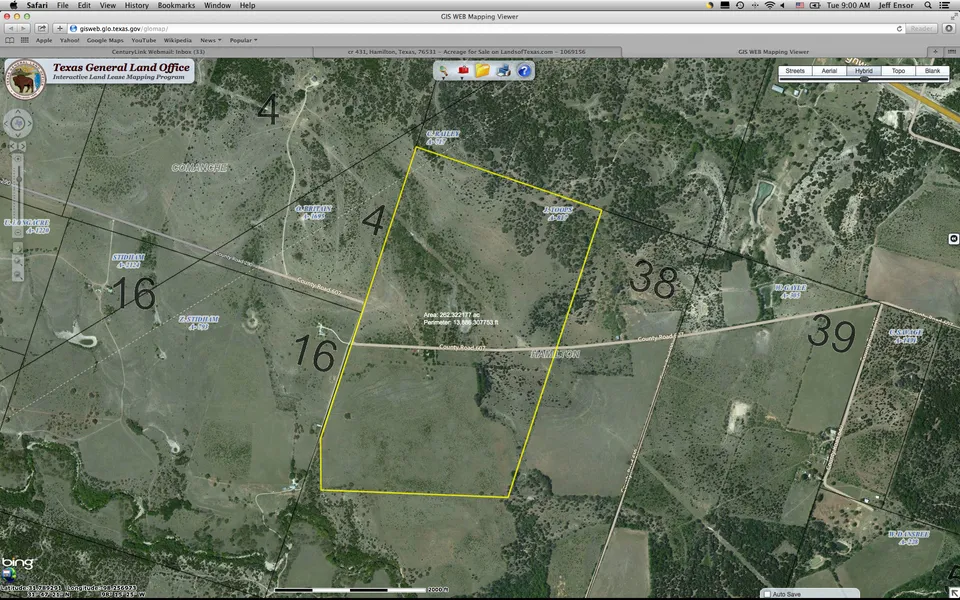Viewport: 960px width, 600px height.
Task: Select the Streets basemap option
Action: tap(795, 71)
